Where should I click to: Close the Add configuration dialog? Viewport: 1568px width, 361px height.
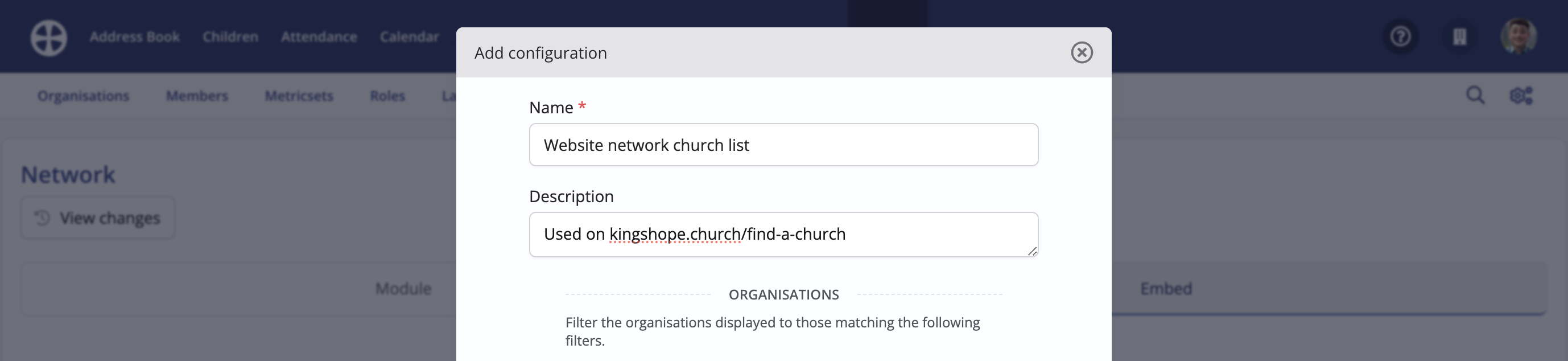1082,52
